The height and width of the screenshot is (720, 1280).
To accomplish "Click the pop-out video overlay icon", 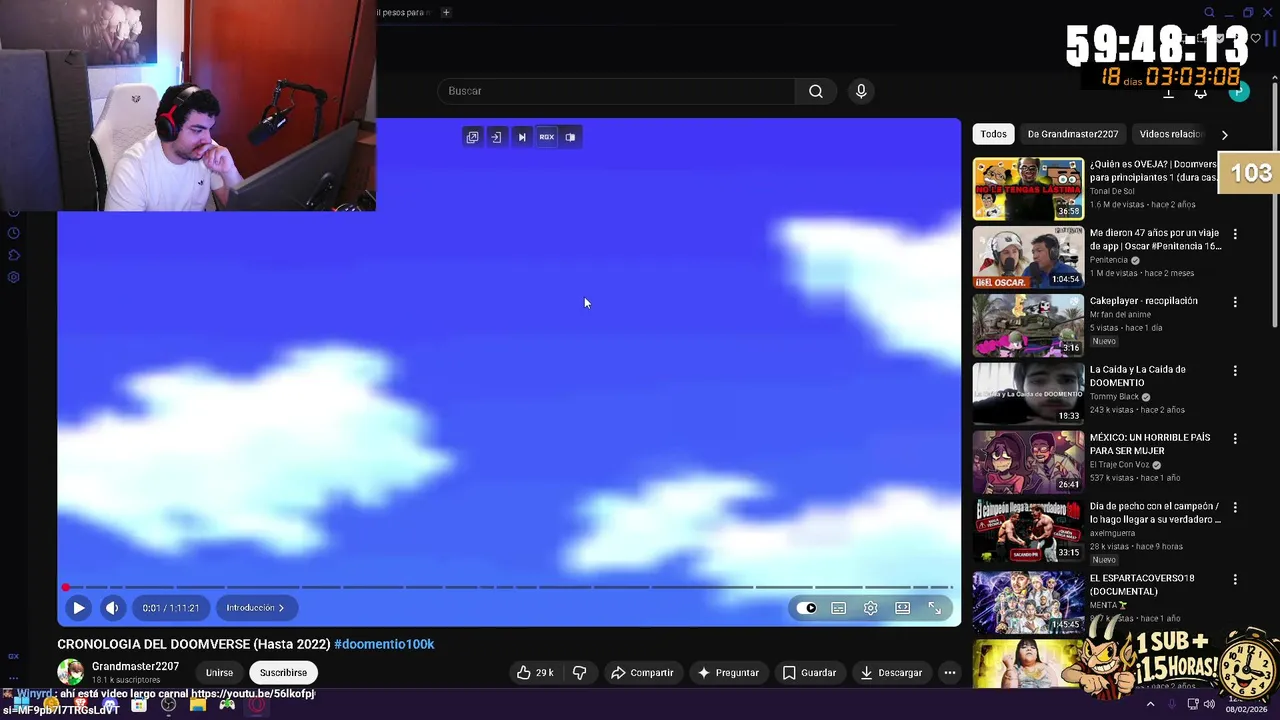I will coord(472,137).
